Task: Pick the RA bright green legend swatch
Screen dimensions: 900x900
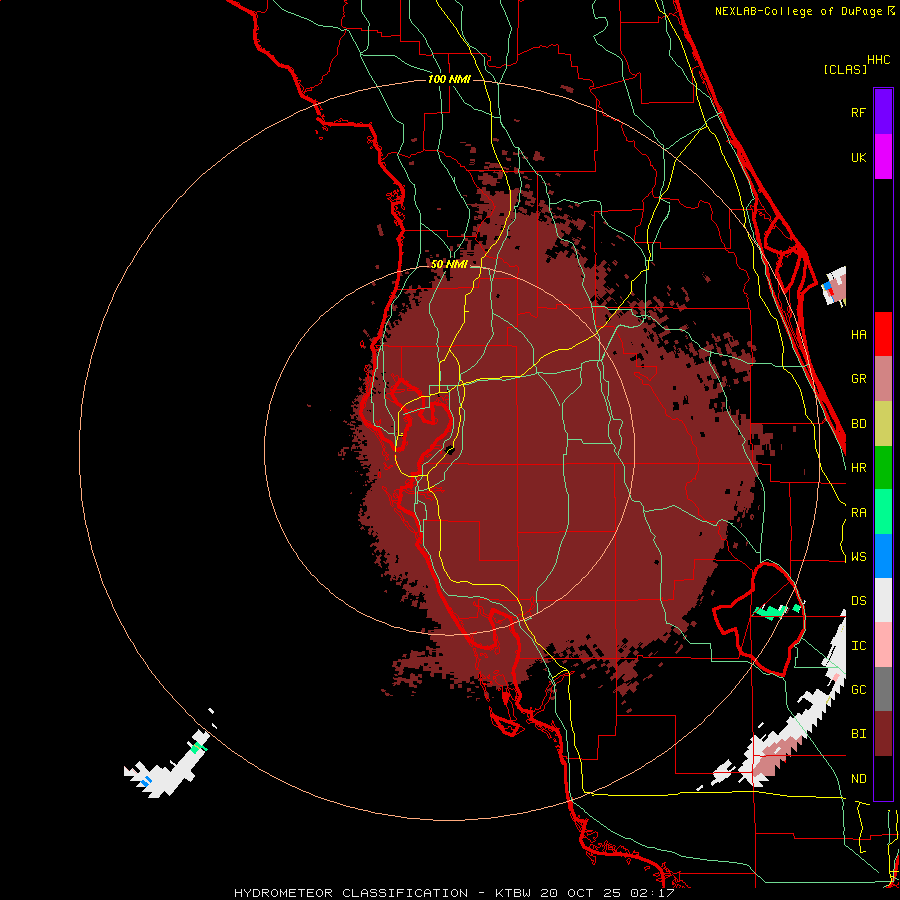Action: click(883, 512)
